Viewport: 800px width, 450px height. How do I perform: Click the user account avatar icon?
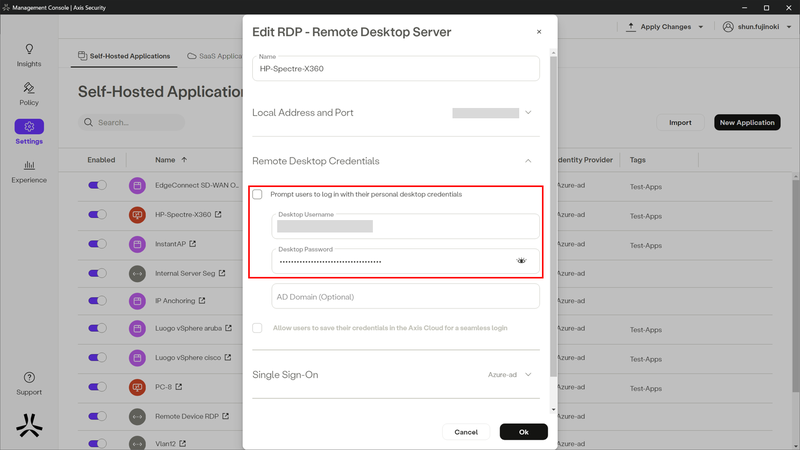(x=728, y=27)
